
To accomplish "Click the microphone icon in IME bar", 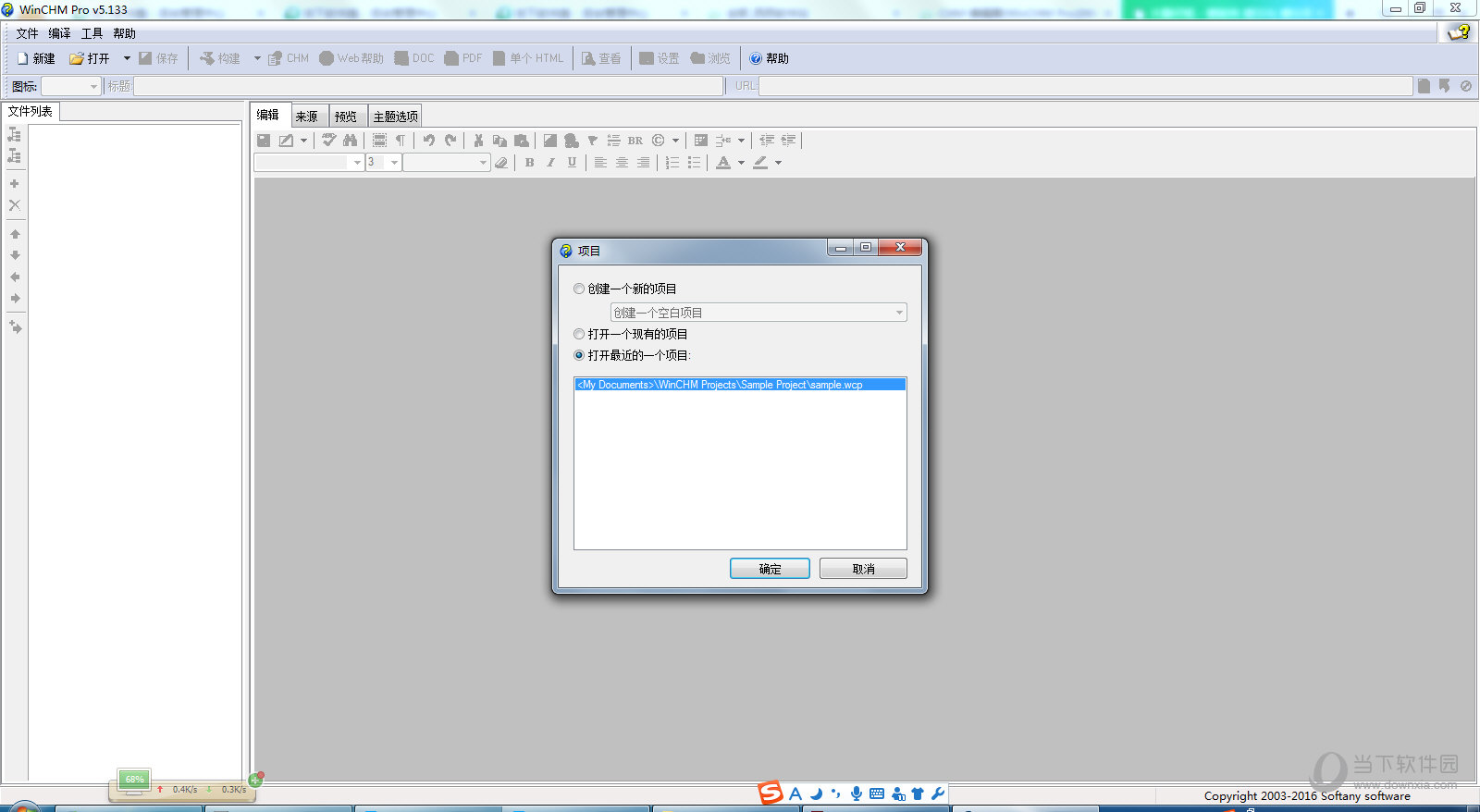I will 857,794.
